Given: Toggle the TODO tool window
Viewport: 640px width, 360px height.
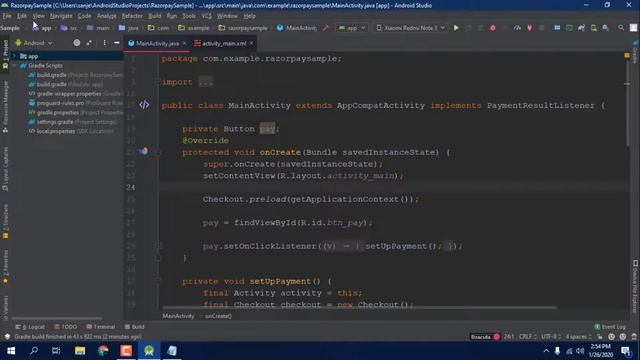Looking at the screenshot, I should coord(65,327).
